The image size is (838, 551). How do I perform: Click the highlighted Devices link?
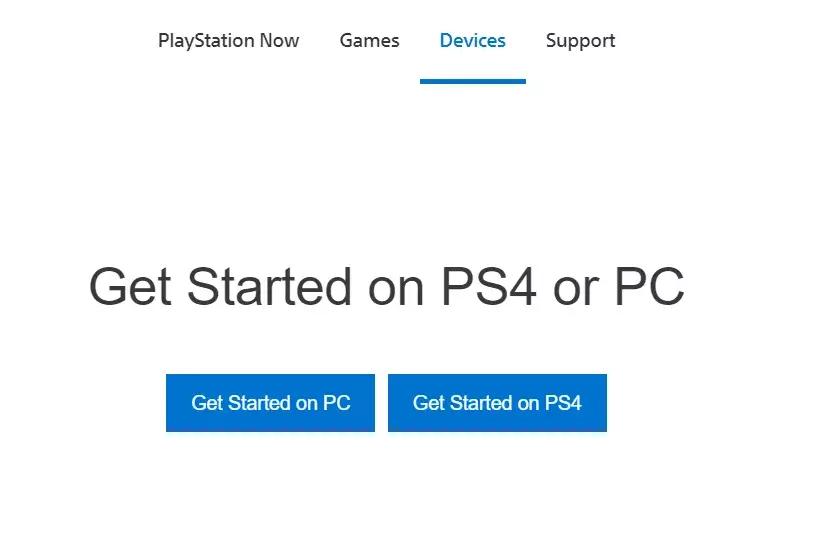tap(472, 41)
